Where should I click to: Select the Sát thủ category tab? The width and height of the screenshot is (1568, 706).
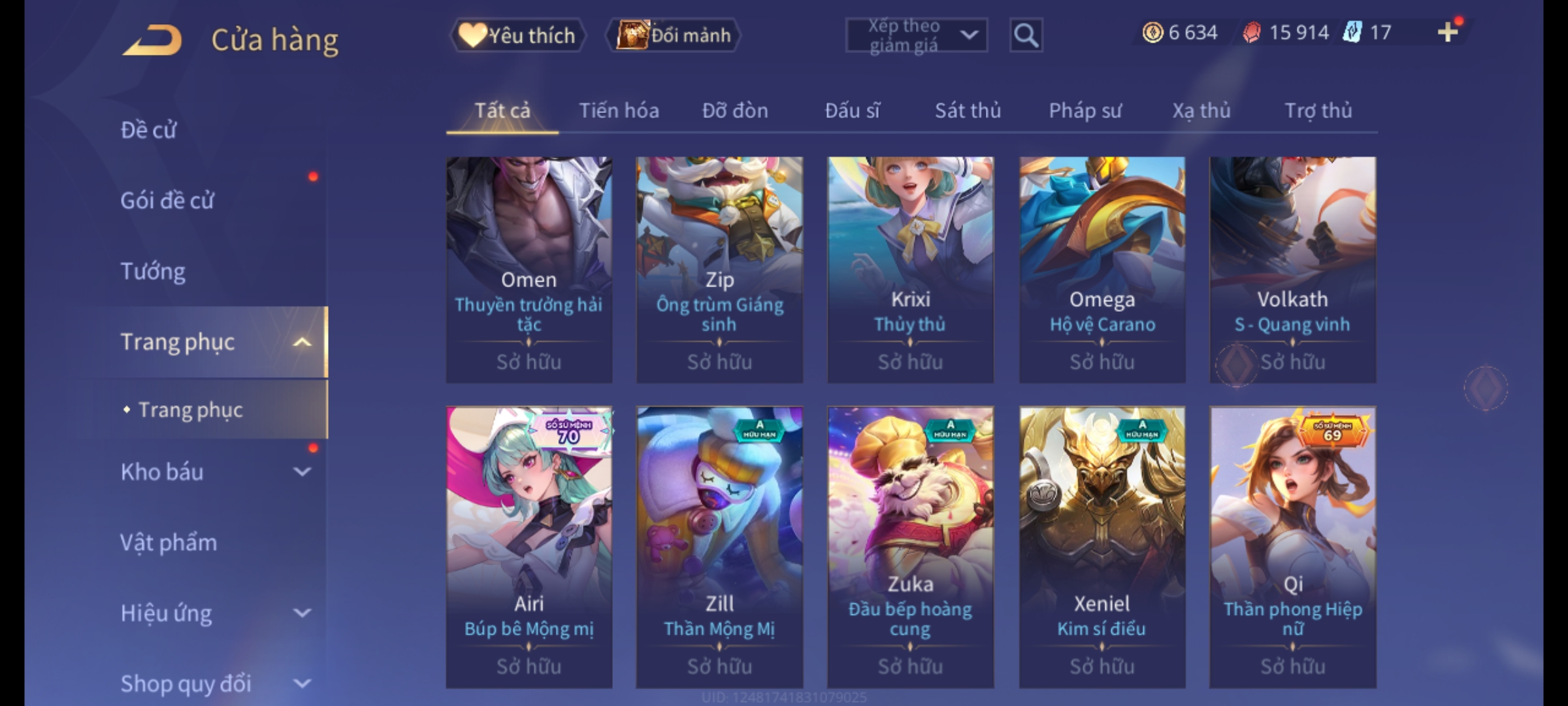coord(968,110)
